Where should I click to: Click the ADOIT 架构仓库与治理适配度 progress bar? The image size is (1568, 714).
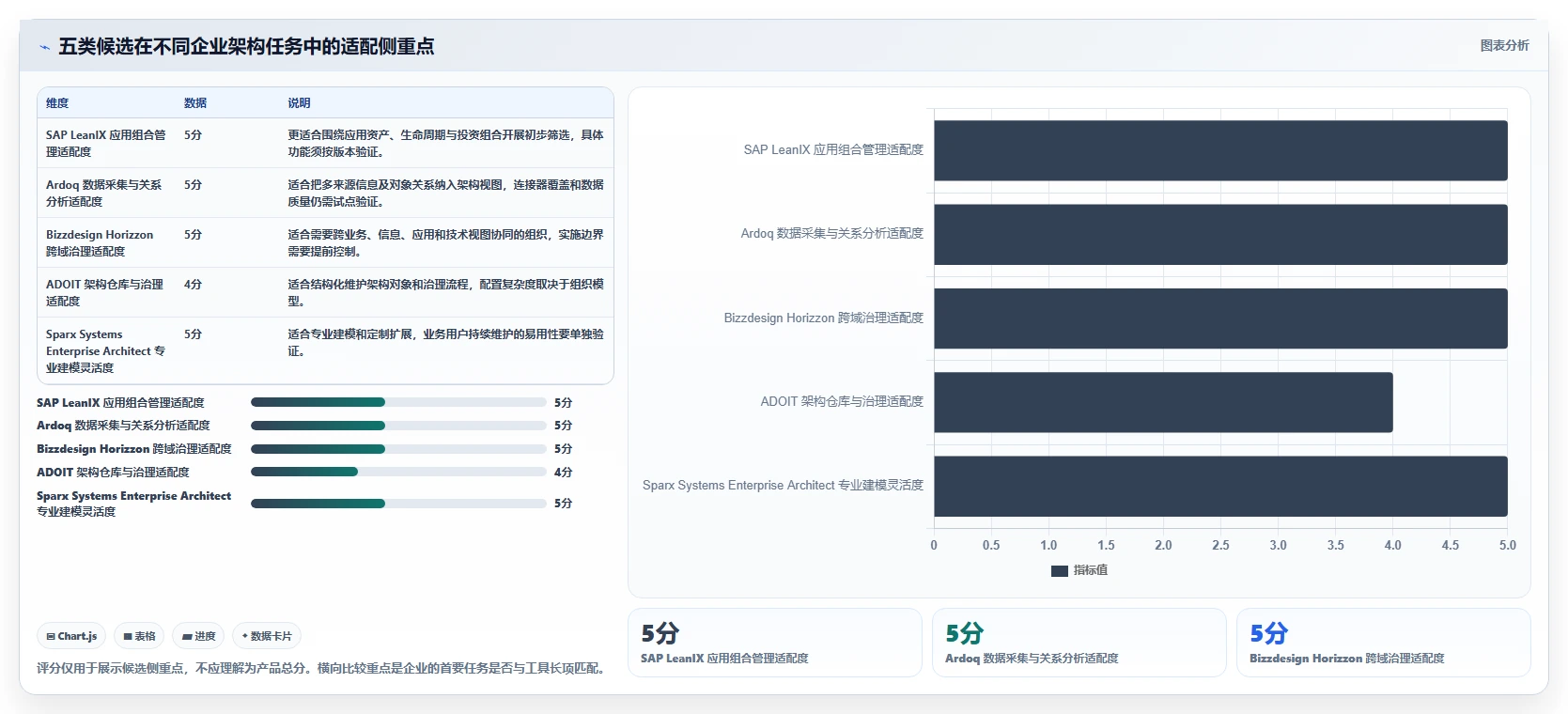point(398,472)
